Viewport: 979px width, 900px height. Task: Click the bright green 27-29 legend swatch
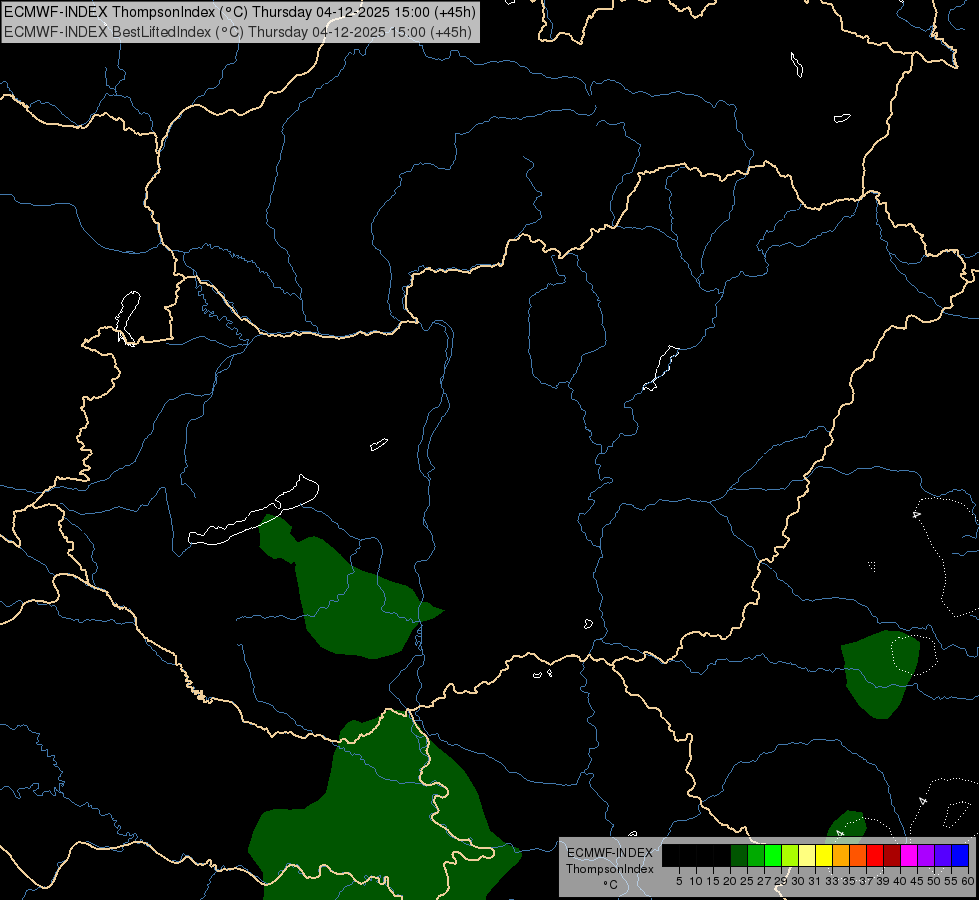pos(773,855)
